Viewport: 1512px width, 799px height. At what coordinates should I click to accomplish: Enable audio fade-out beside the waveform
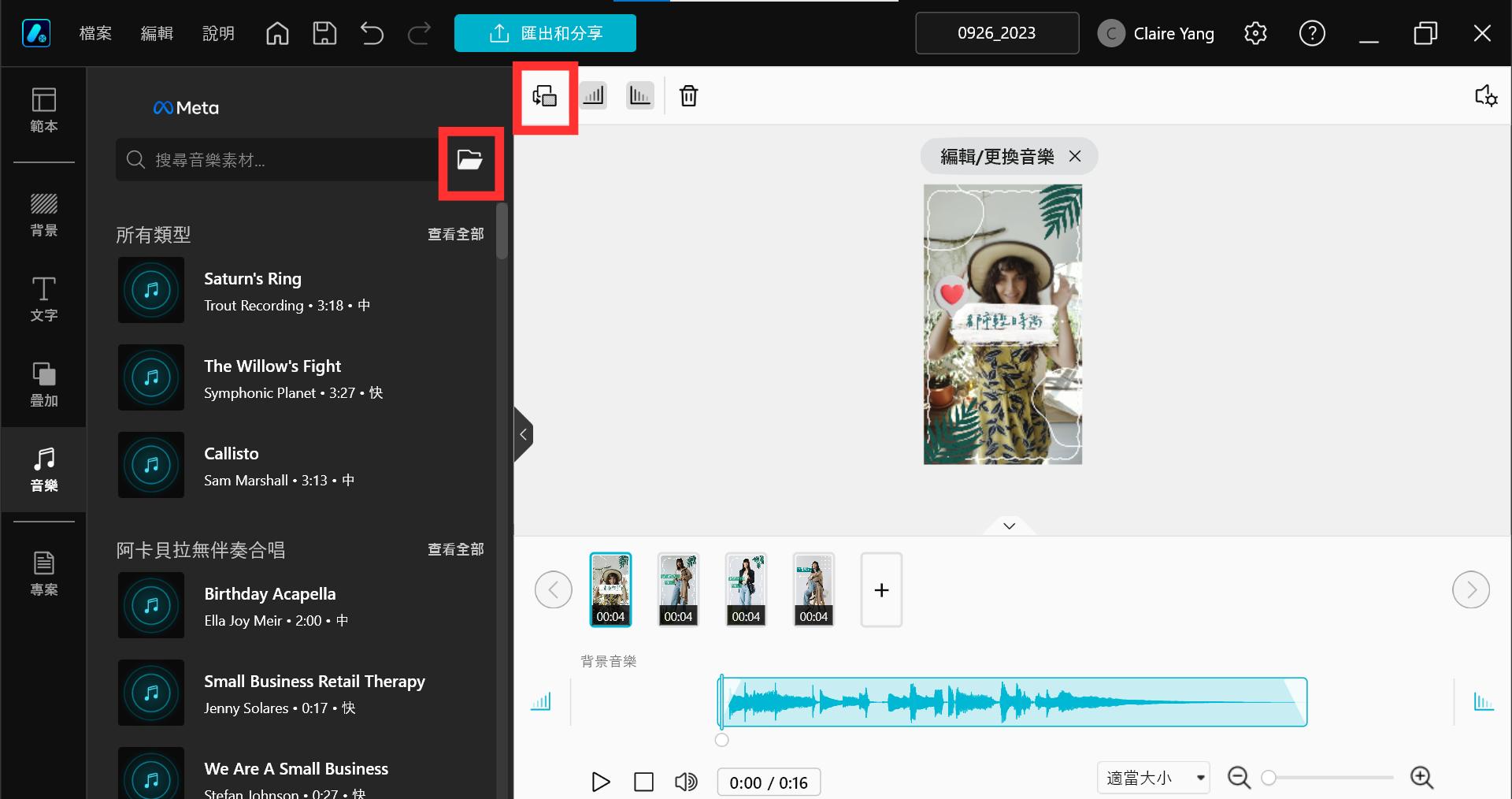[x=1484, y=702]
